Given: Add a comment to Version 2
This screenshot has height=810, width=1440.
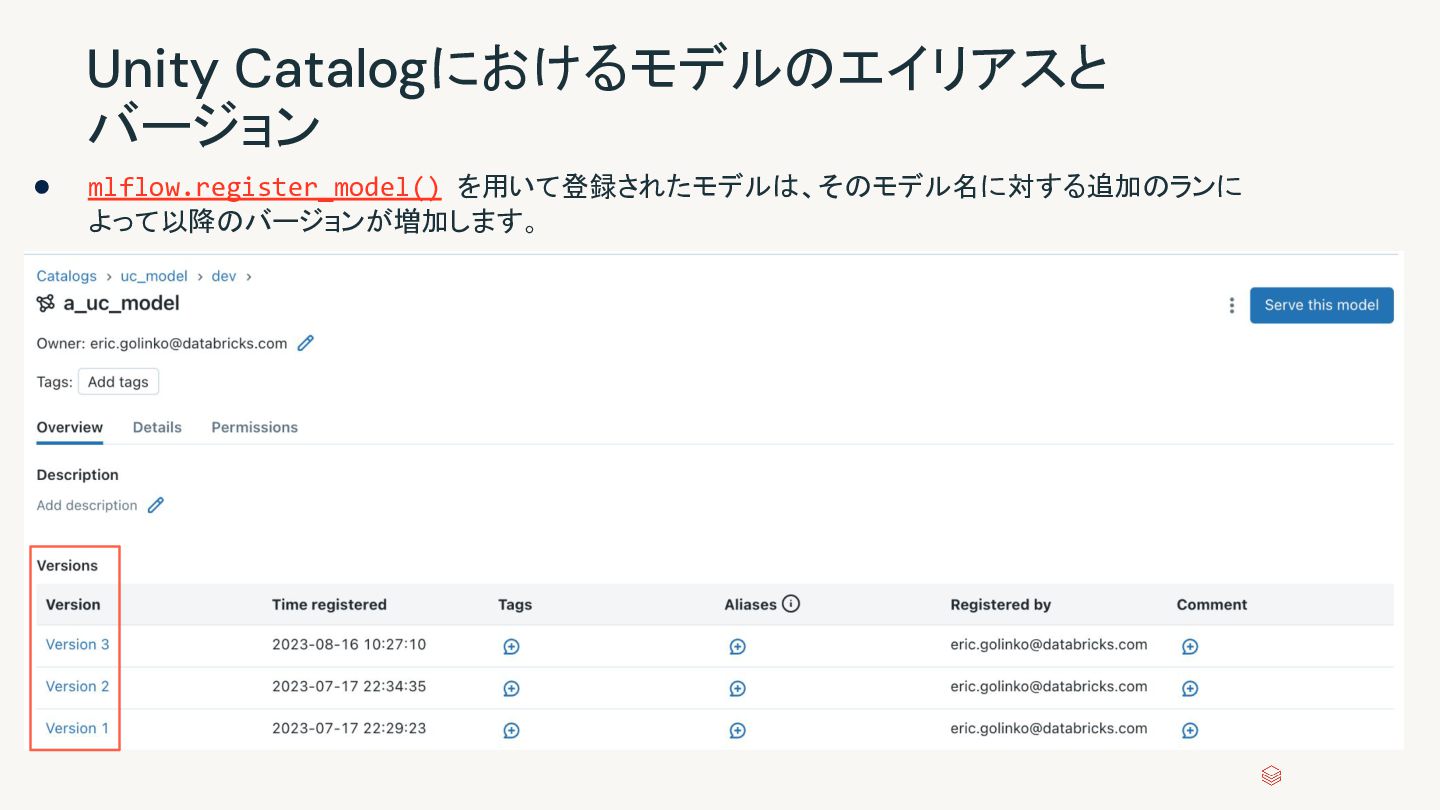Looking at the screenshot, I should (1190, 688).
